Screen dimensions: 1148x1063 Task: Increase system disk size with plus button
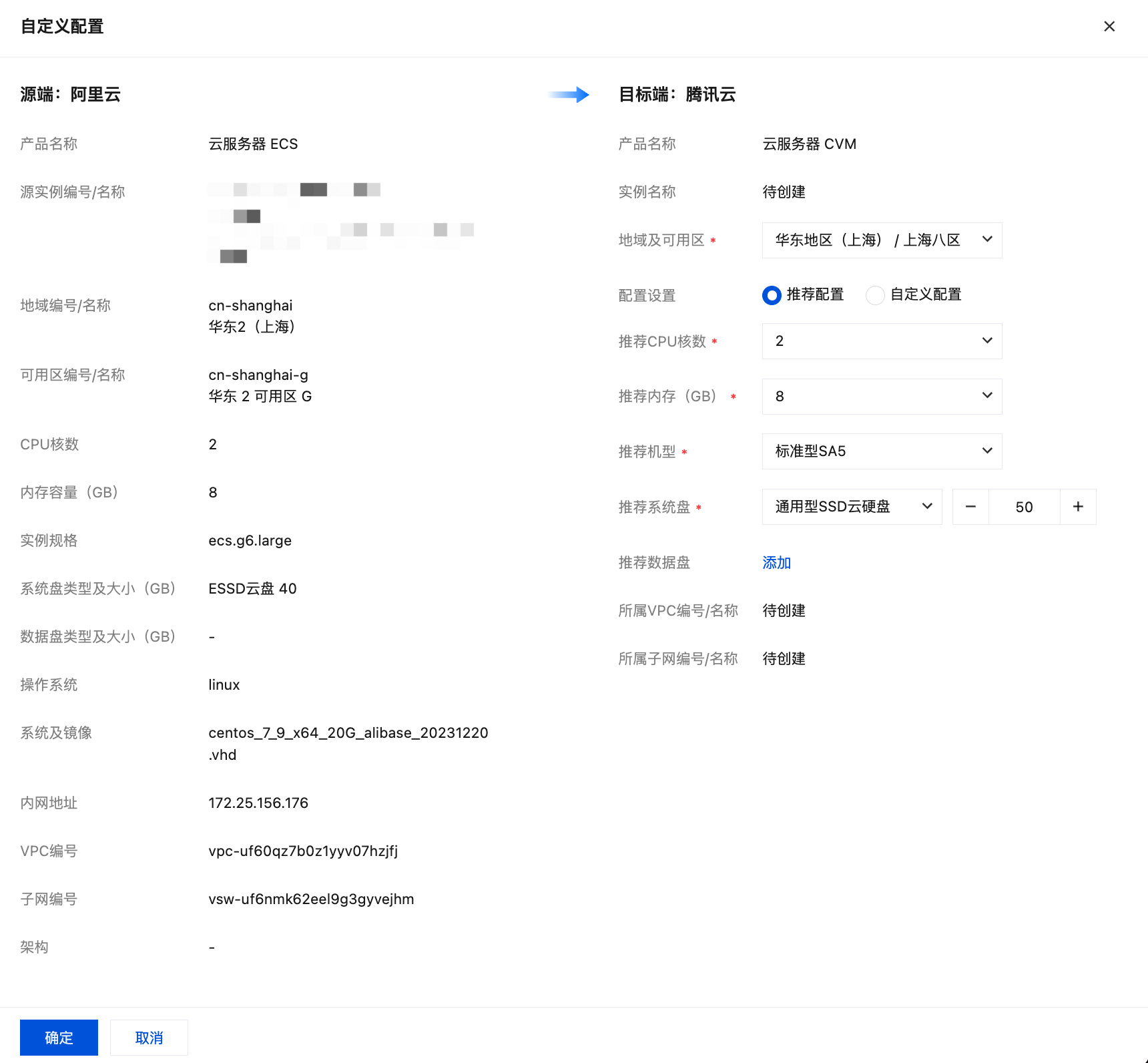[1078, 507]
